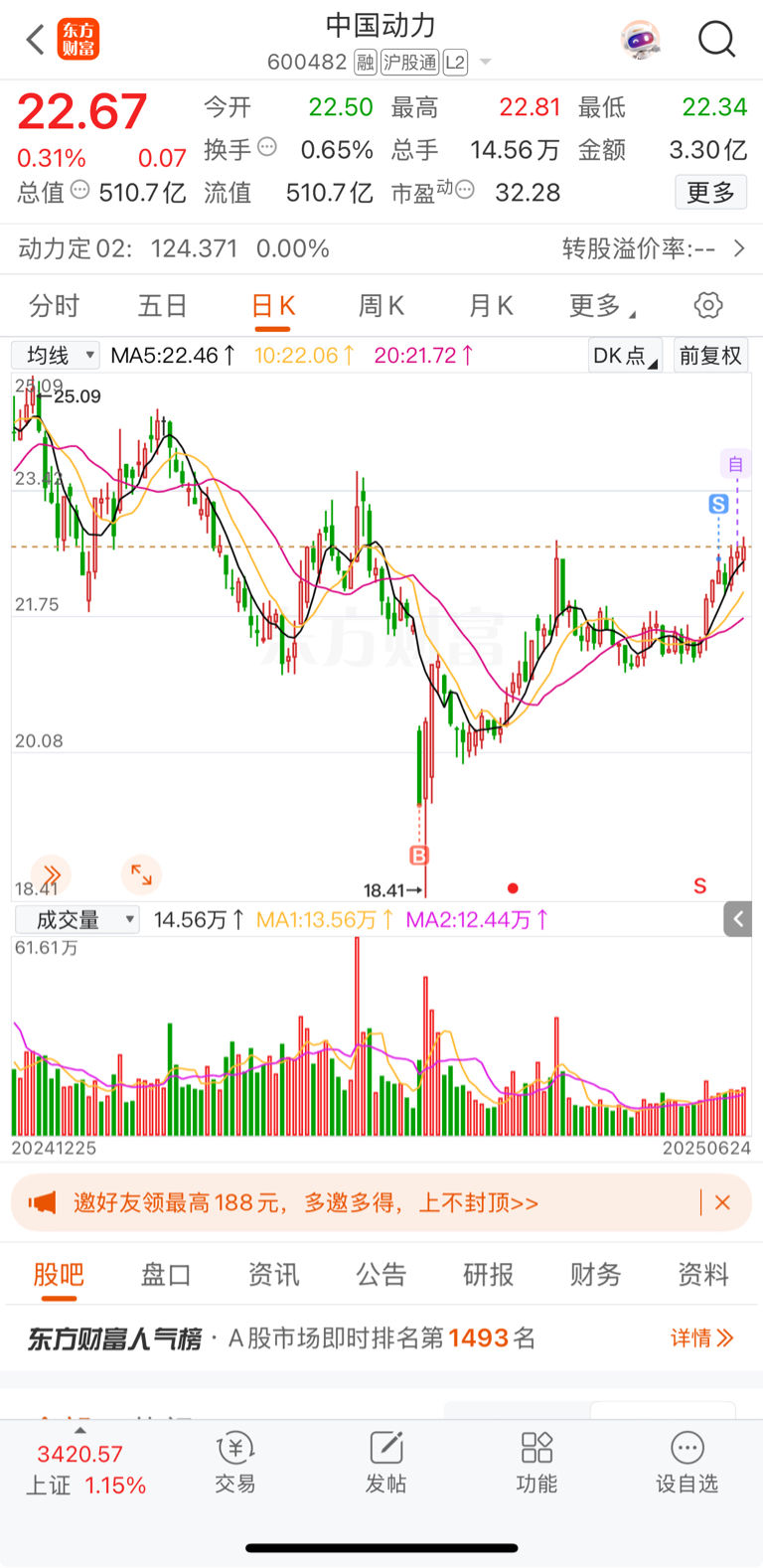This screenshot has width=763, height=1568.
Task: Tap the 融 margin badge
Action: point(365,63)
